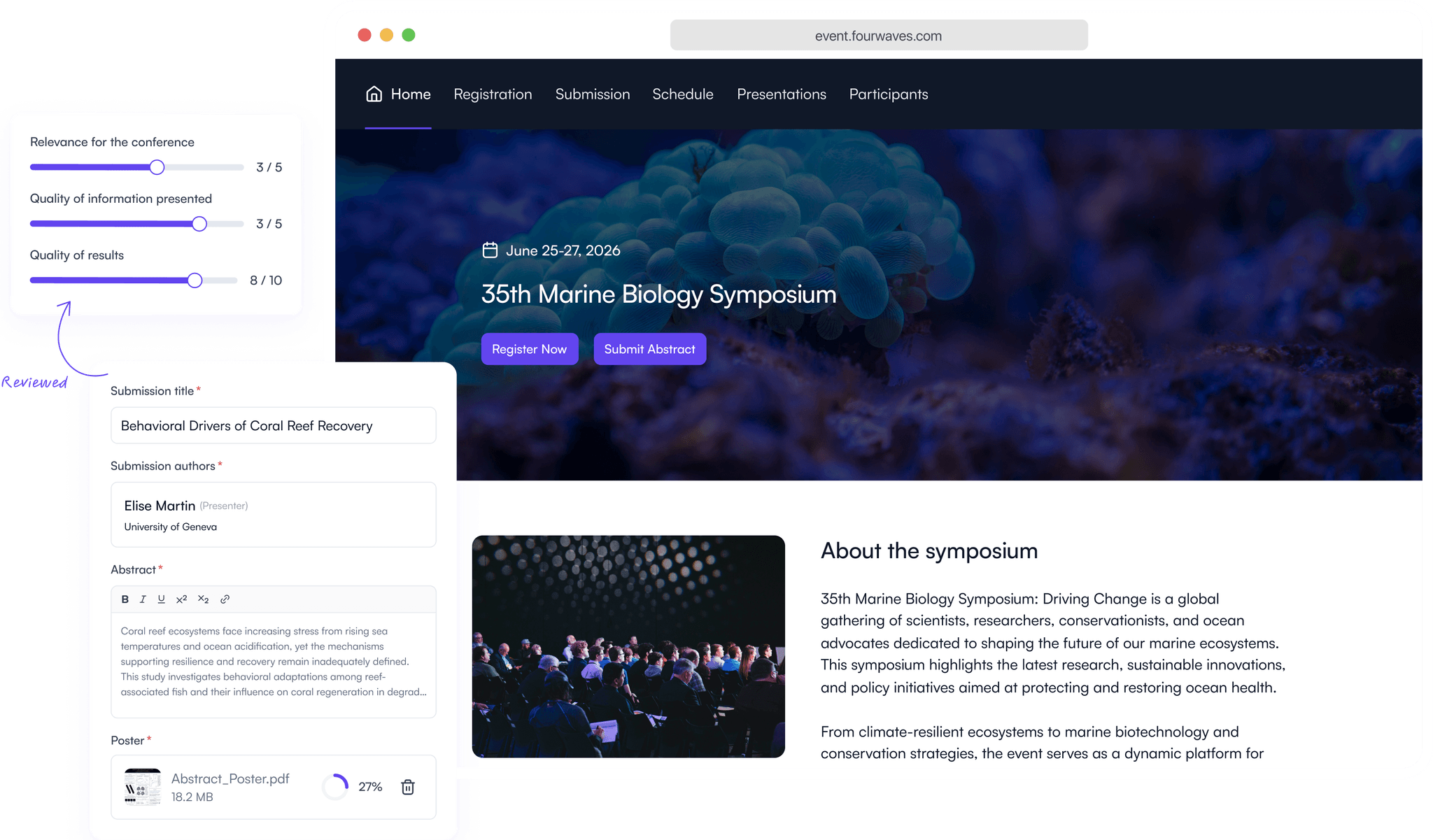The height and width of the screenshot is (840, 1433).
Task: Click the Abstract_Poster.pdf thumbnail preview
Action: point(142,786)
